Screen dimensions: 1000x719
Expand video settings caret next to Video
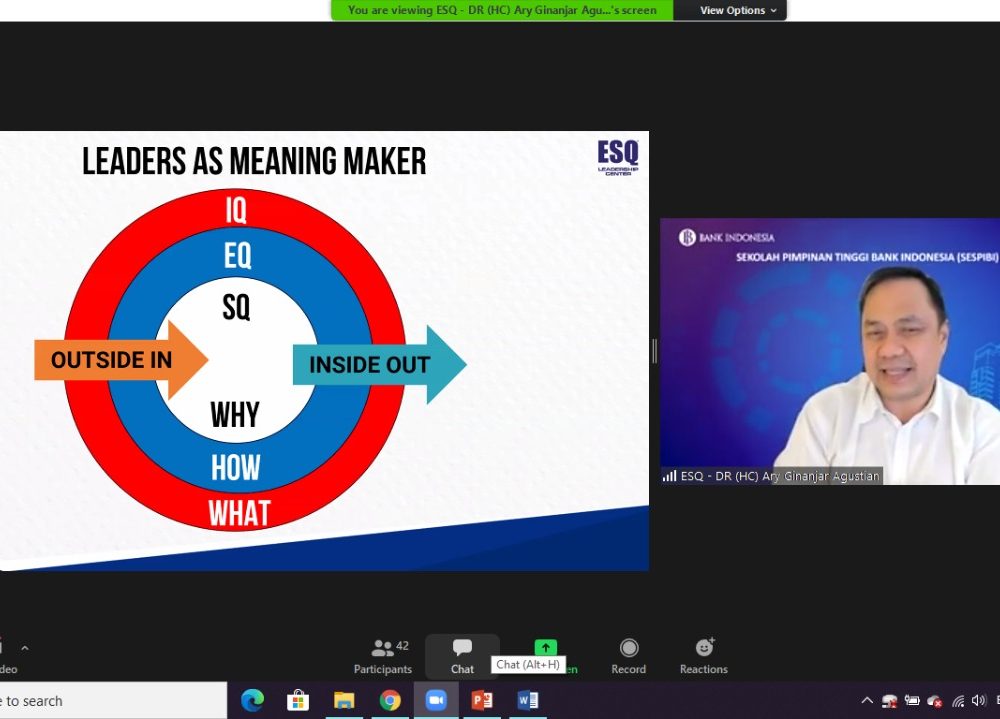[x=25, y=648]
